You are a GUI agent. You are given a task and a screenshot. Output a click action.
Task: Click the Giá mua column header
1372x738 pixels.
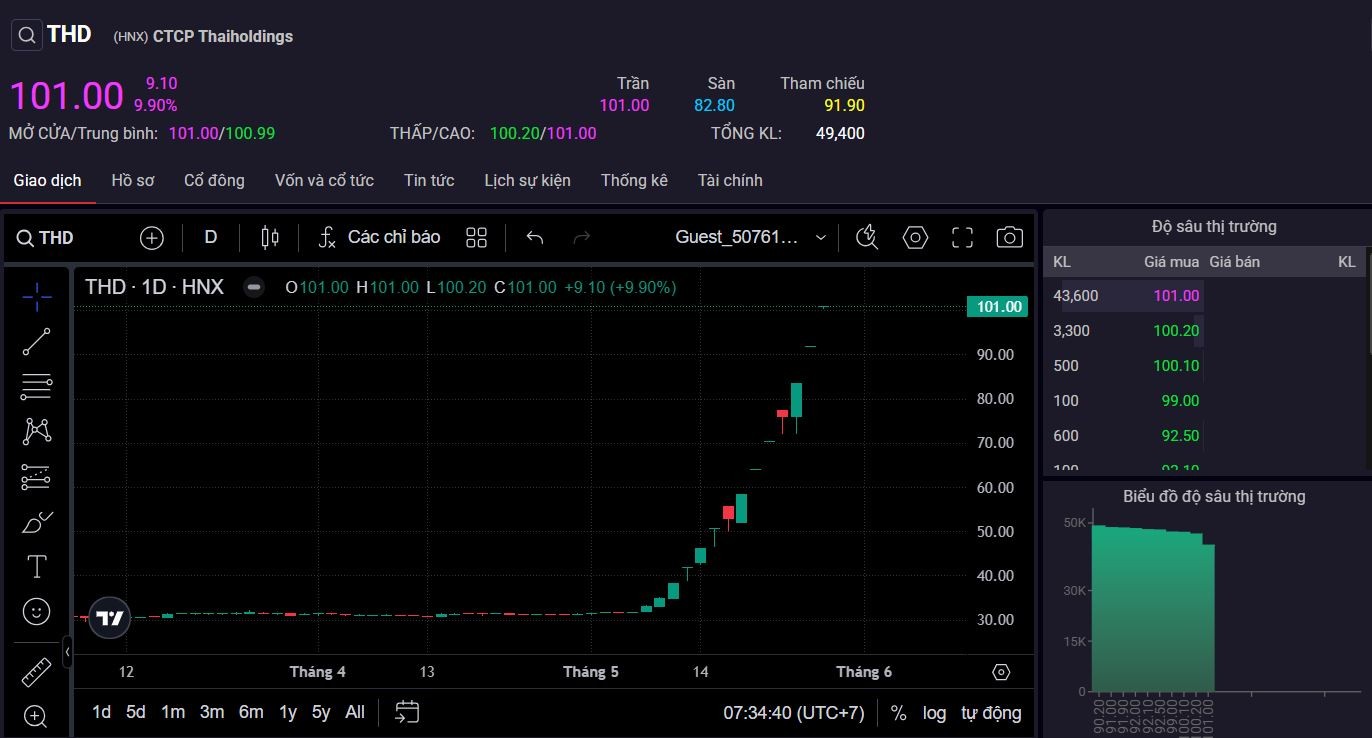(1171, 262)
